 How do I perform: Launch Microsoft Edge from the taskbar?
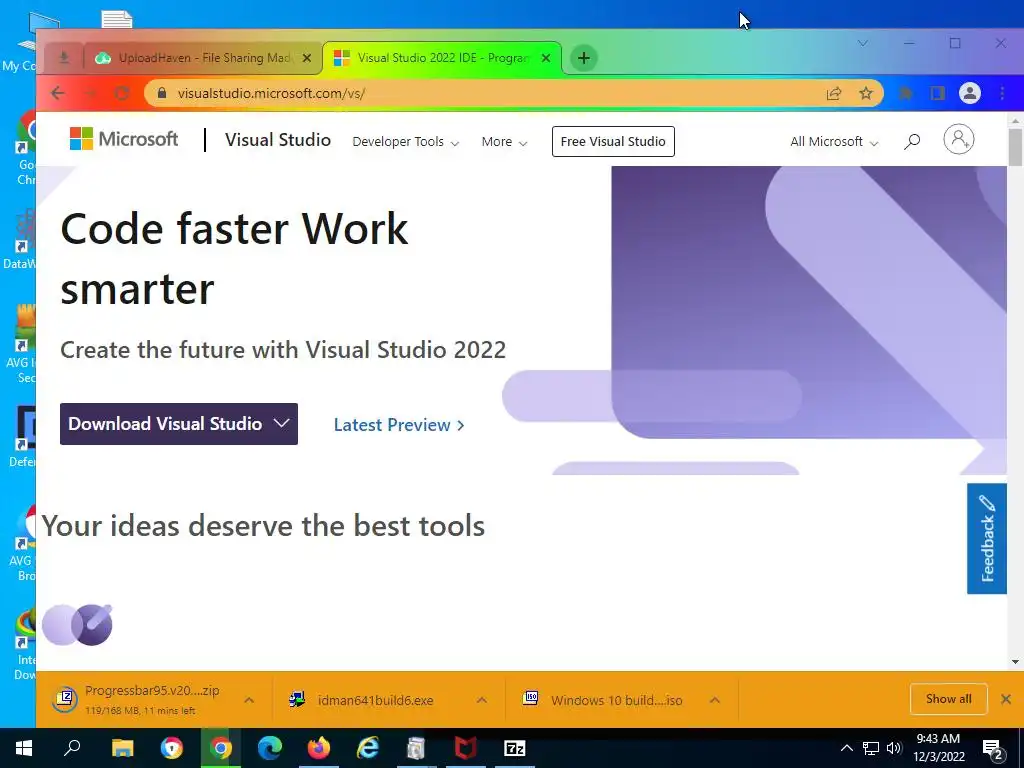(x=270, y=748)
